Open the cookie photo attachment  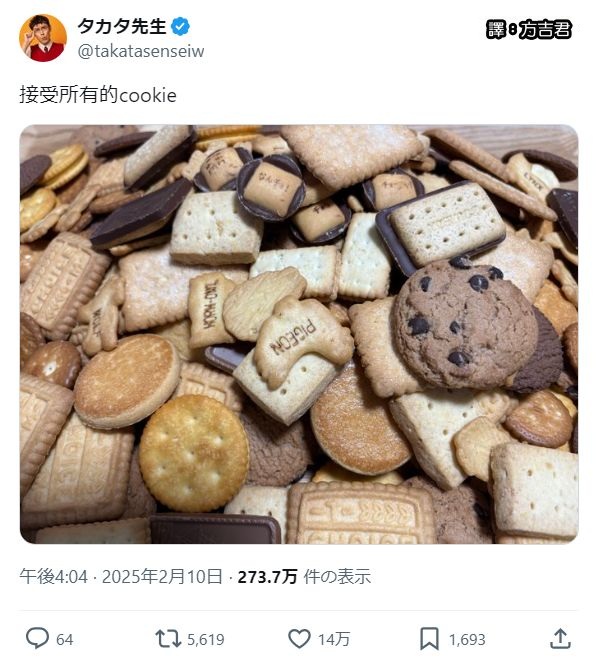point(299,334)
